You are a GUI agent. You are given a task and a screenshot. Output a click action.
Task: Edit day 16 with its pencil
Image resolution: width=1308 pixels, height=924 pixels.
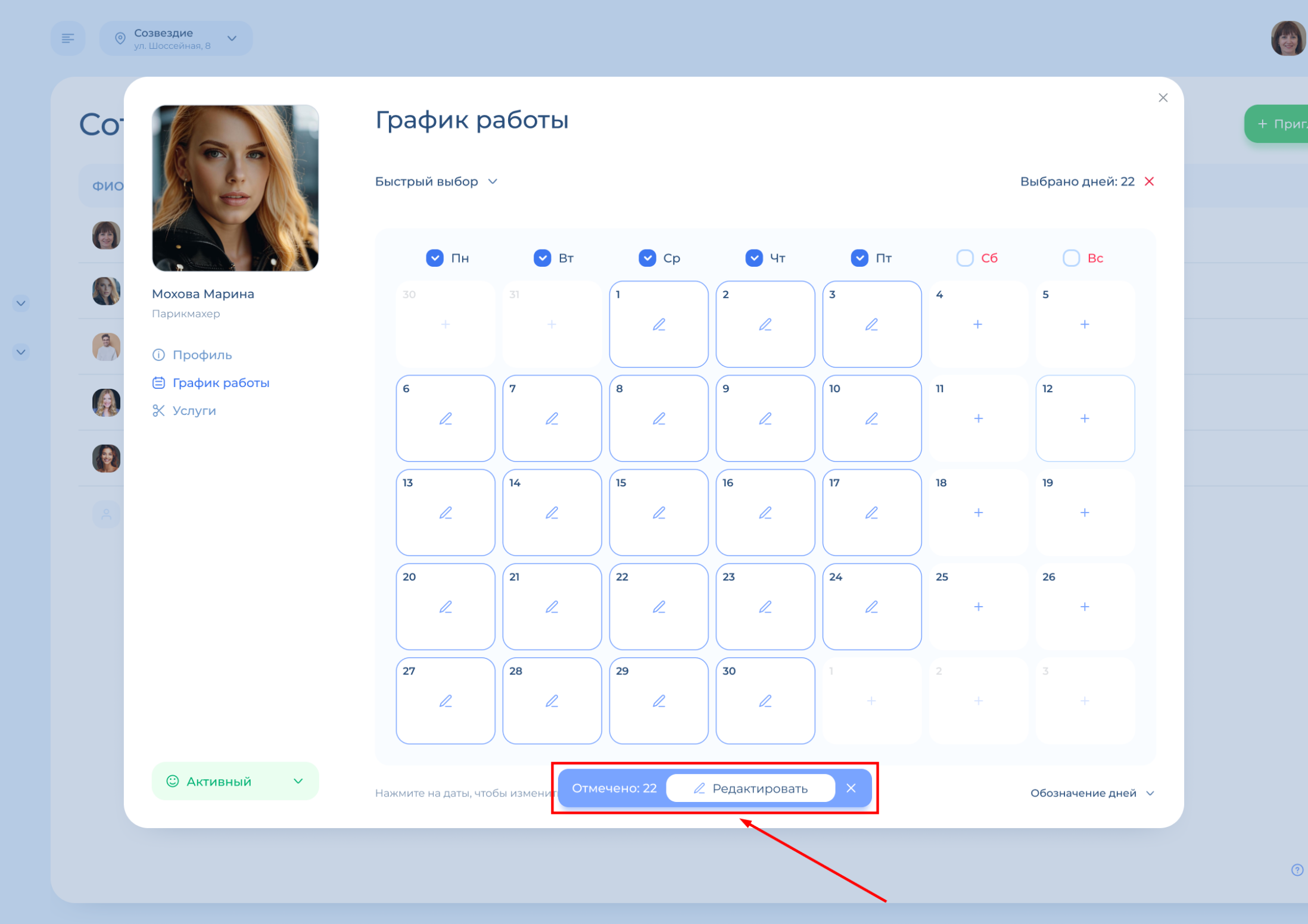tap(765, 513)
